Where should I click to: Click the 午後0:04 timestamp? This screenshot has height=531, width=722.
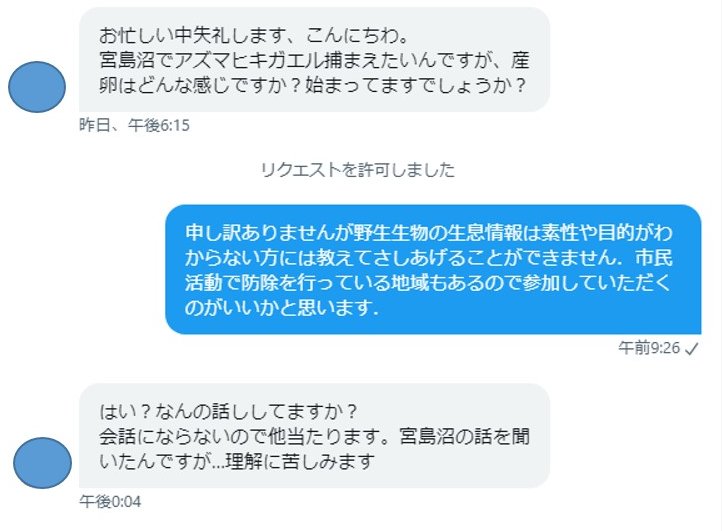tap(110, 502)
